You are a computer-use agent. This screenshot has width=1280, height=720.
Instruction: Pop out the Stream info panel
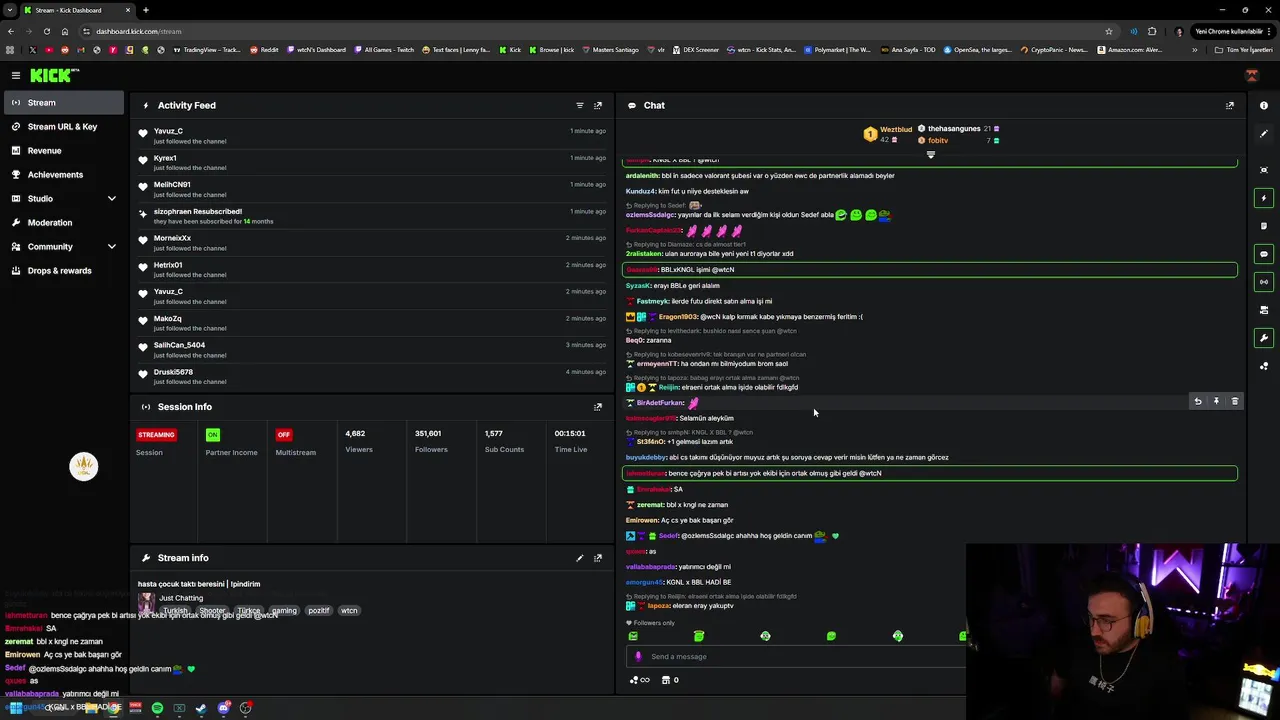tap(598, 558)
